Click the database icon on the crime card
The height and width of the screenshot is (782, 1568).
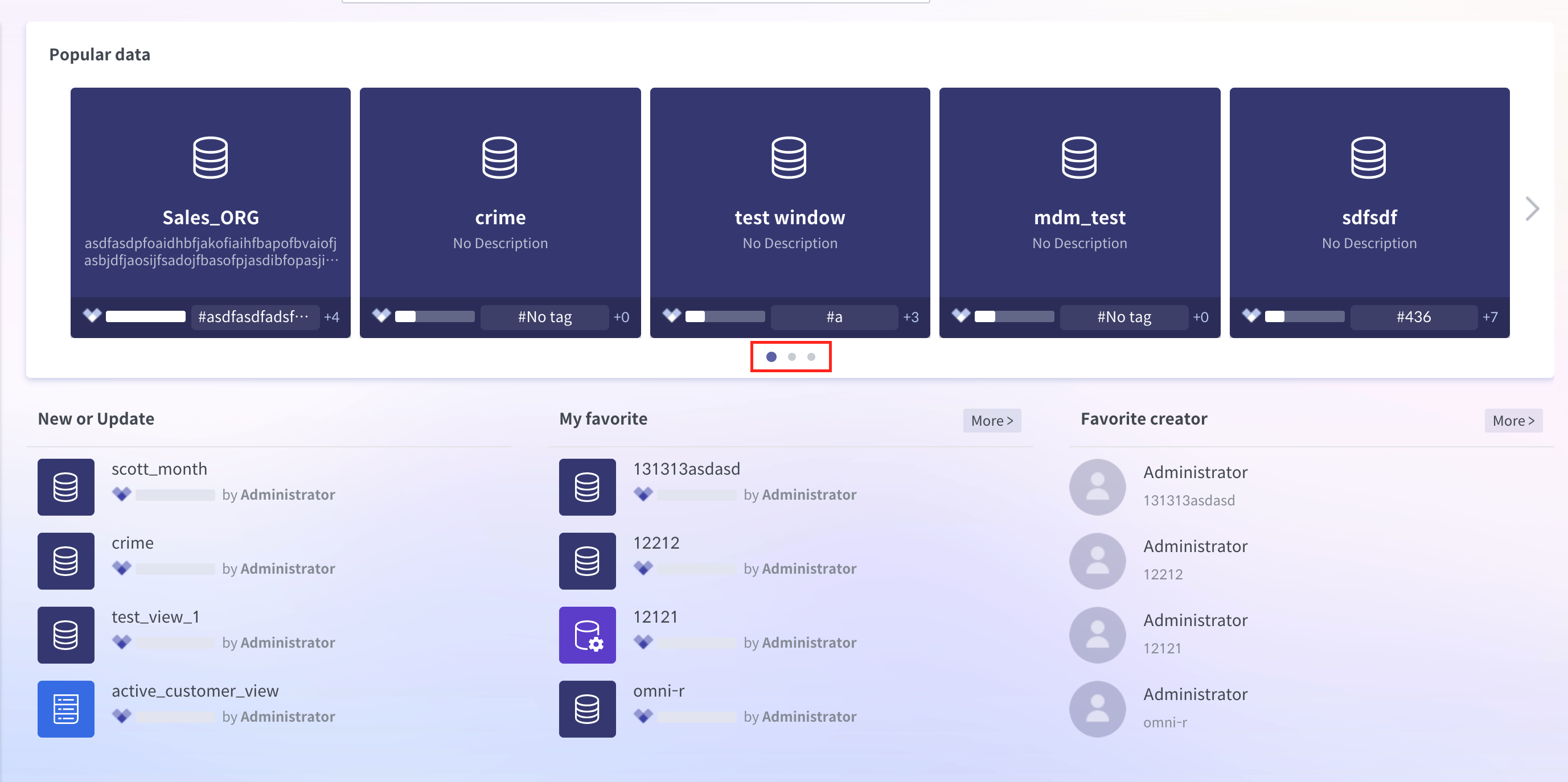[x=500, y=158]
